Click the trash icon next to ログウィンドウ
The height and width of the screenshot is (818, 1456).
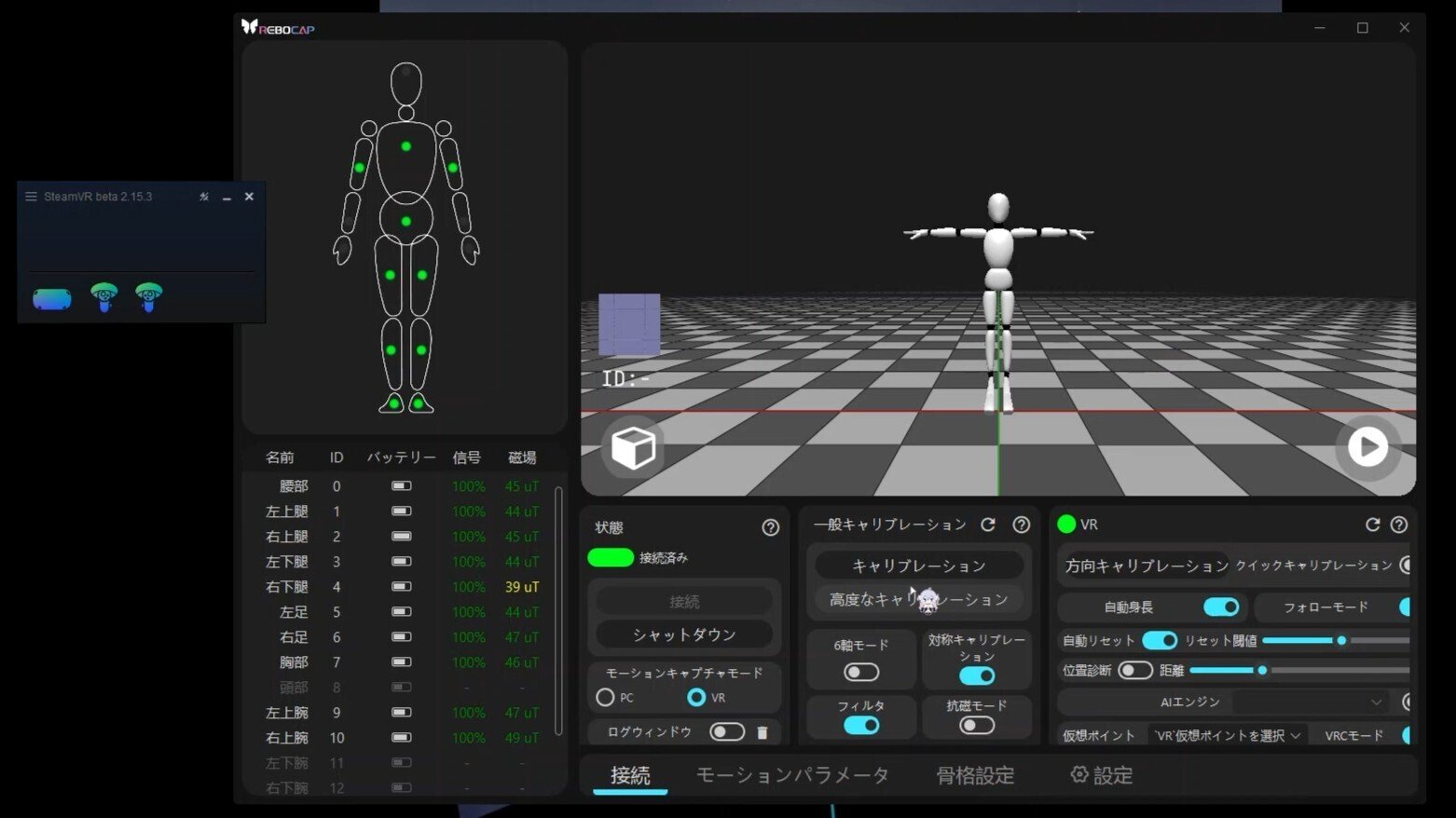[x=763, y=732]
